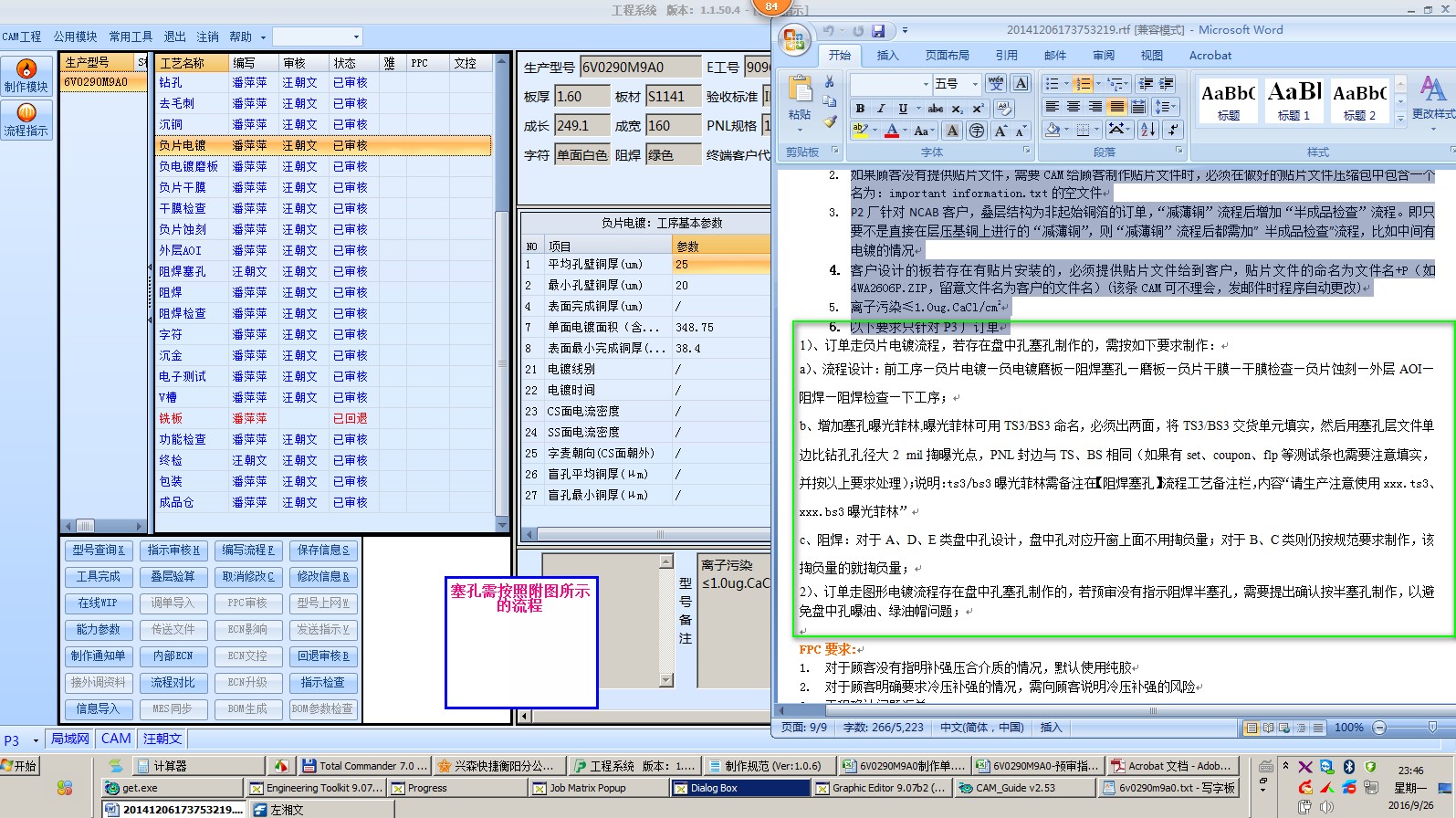Screen dimensions: 1456x818
Task: Click the 保存信息S button
Action: point(323,551)
